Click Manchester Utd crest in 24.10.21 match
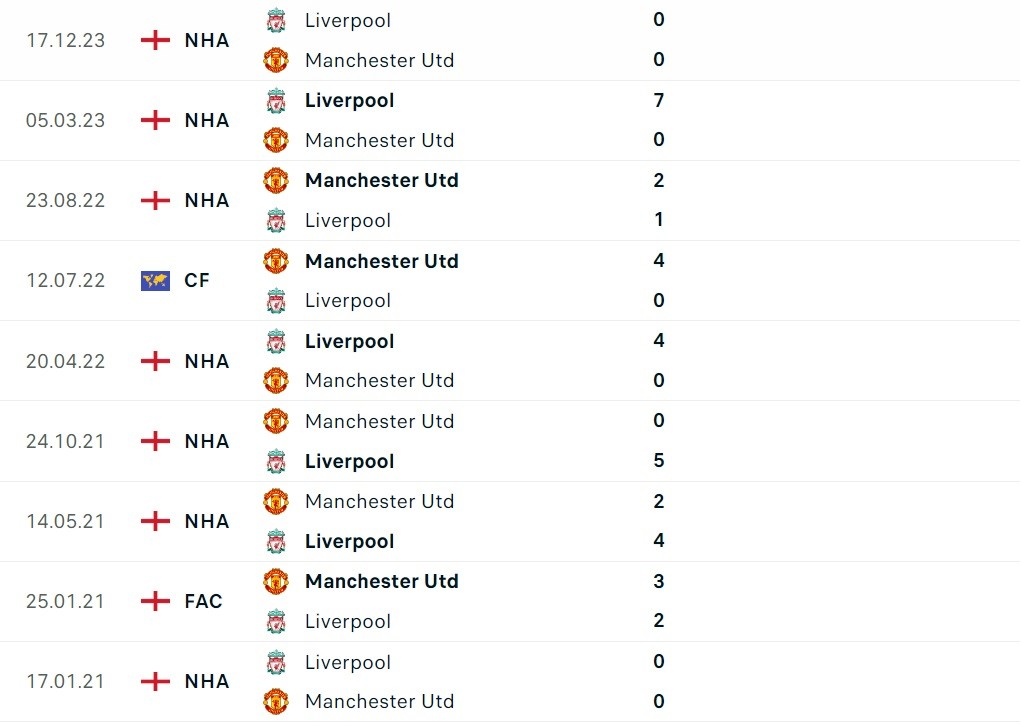 tap(276, 421)
